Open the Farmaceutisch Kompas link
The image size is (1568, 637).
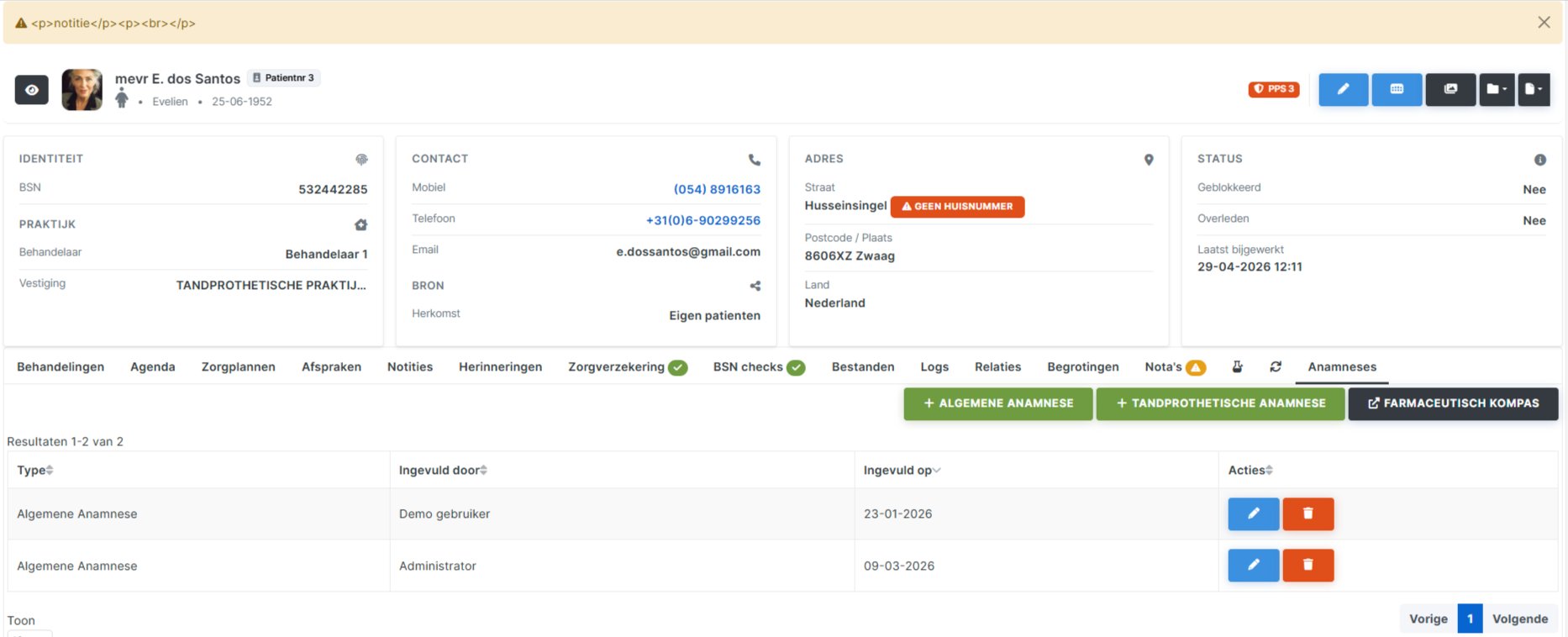[x=1453, y=403]
